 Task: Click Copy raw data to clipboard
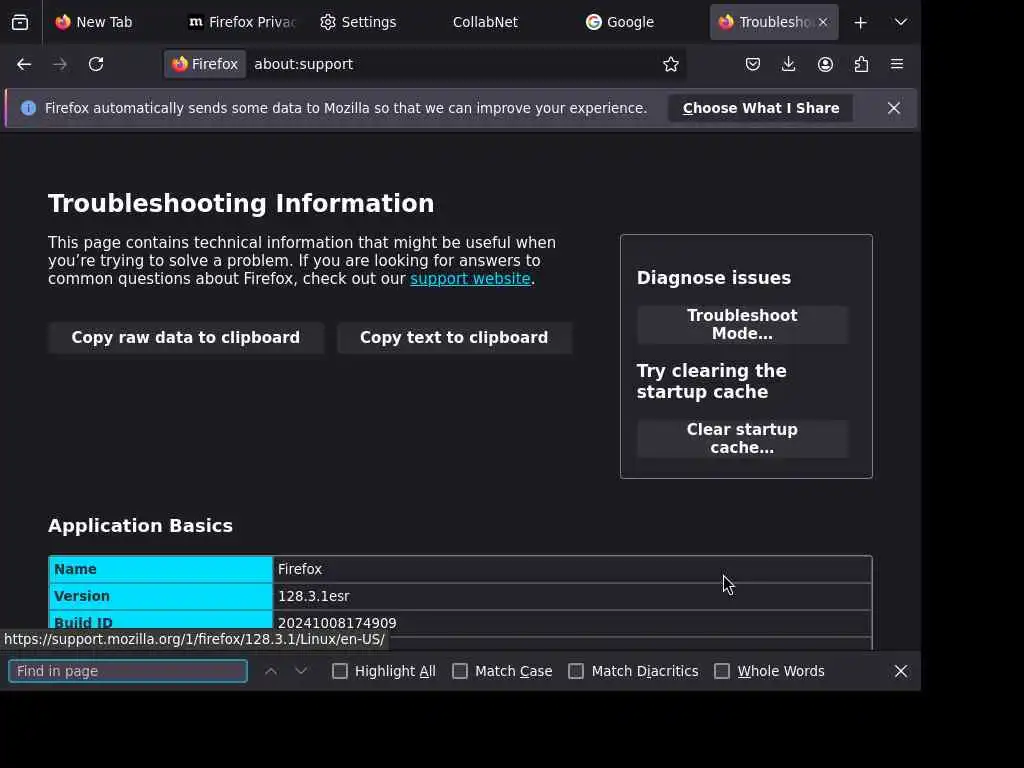pyautogui.click(x=185, y=338)
